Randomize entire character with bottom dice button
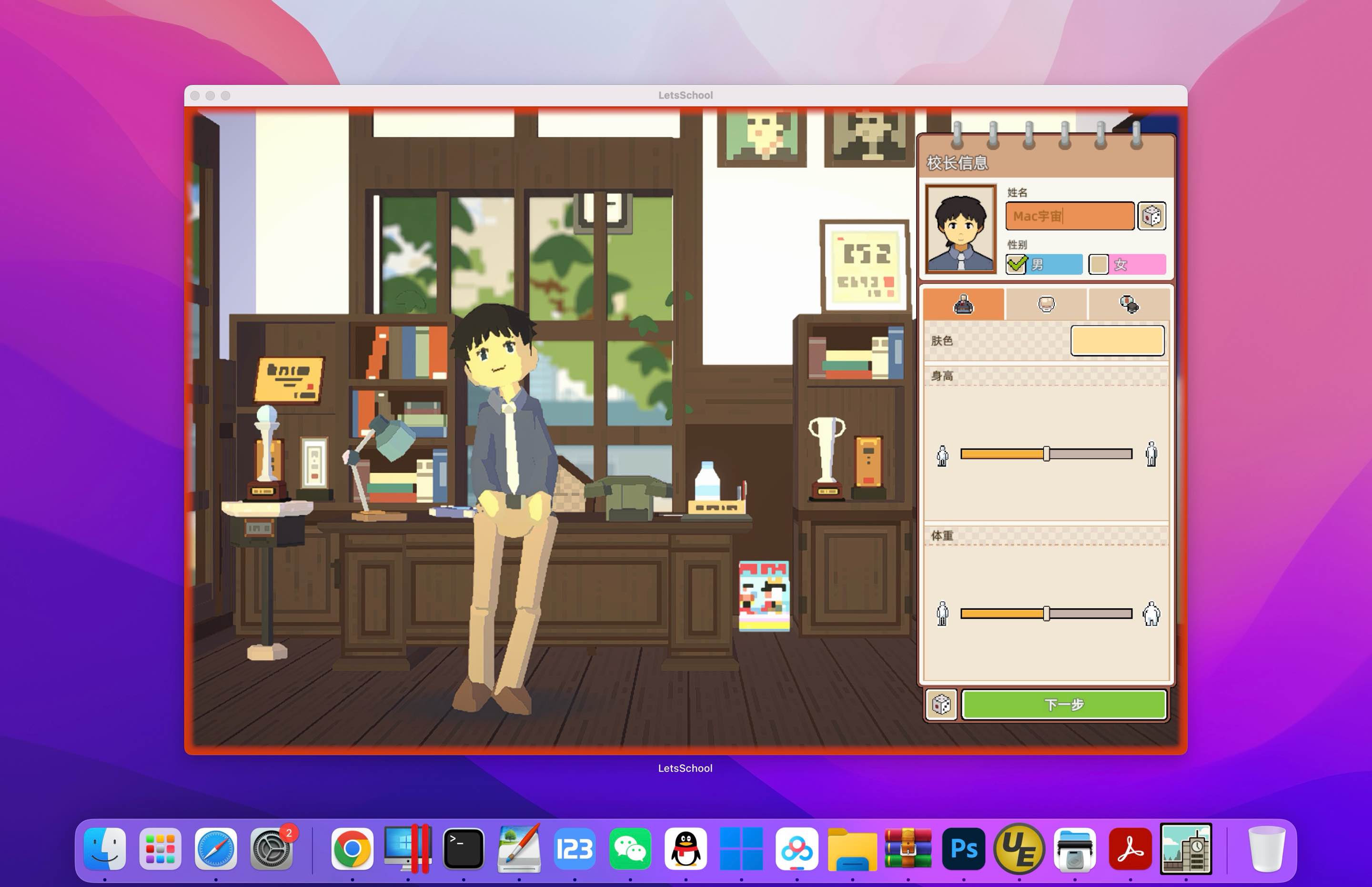This screenshot has width=1372, height=887. (941, 705)
